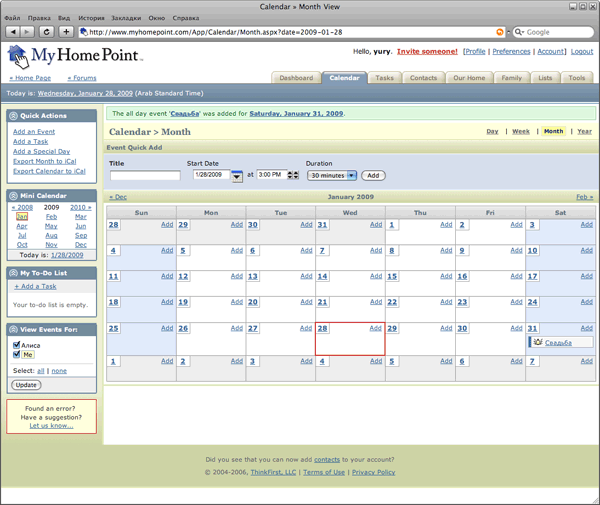Click the Google search magnifier icon
600x505 pixels.
518,32
